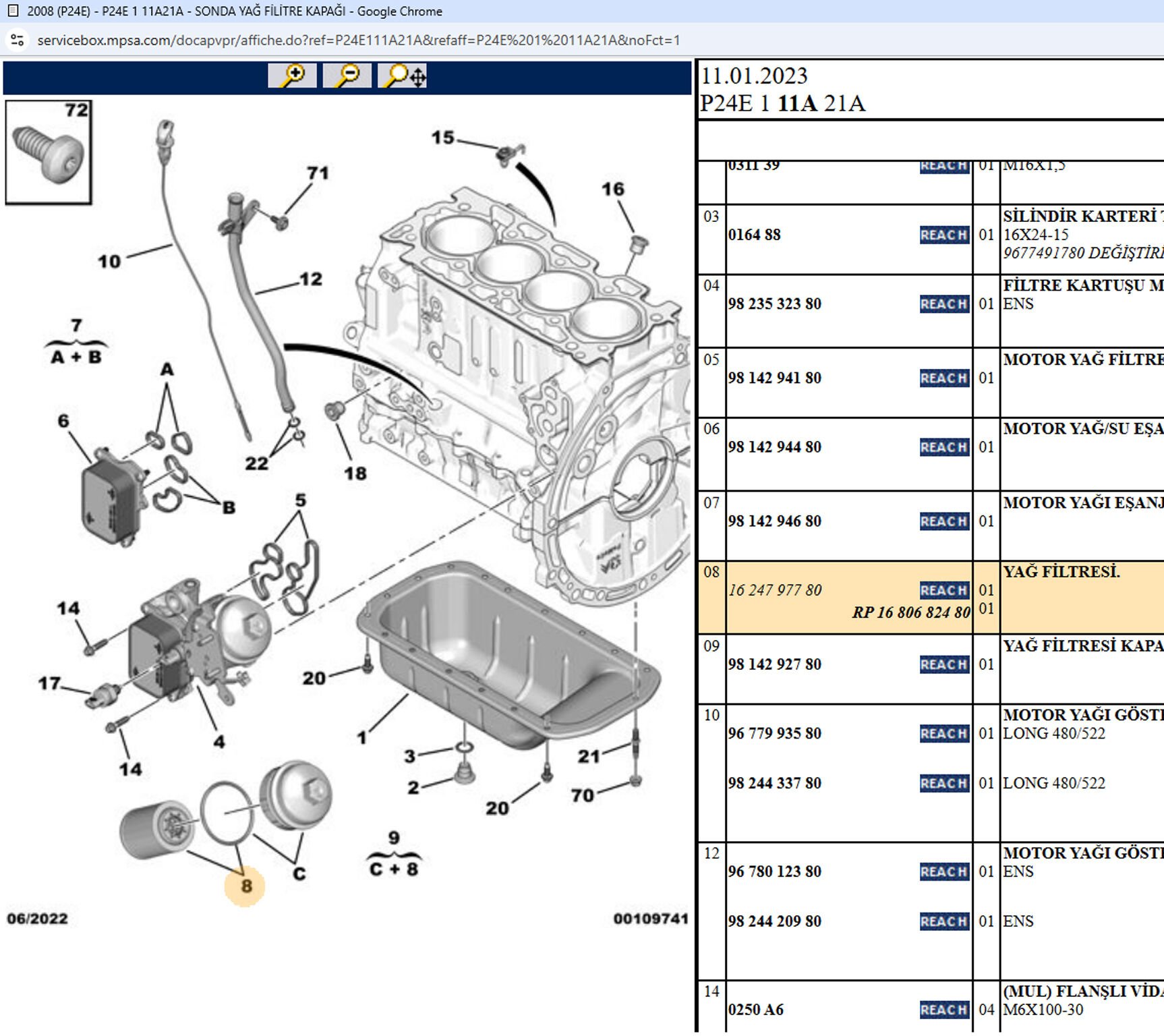Click the address bar URL field
The width and height of the screenshot is (1164, 1036).
[x=358, y=40]
